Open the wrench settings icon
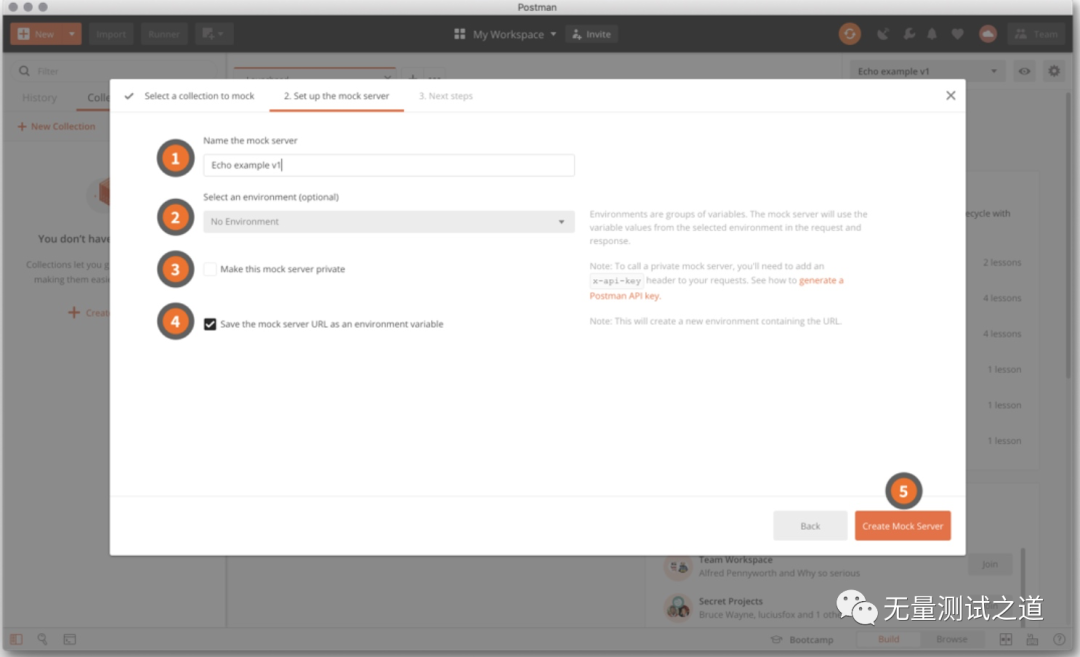This screenshot has width=1080, height=657. (909, 34)
